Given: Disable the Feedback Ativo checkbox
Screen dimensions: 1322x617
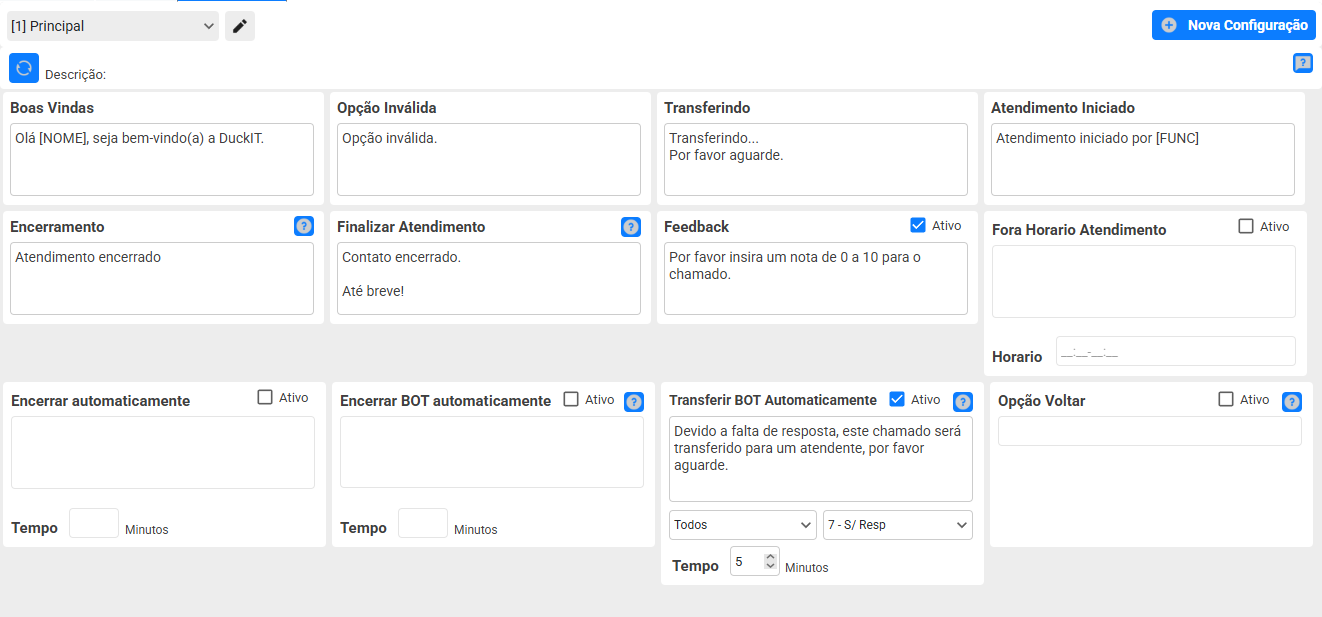Looking at the screenshot, I should pyautogui.click(x=918, y=226).
